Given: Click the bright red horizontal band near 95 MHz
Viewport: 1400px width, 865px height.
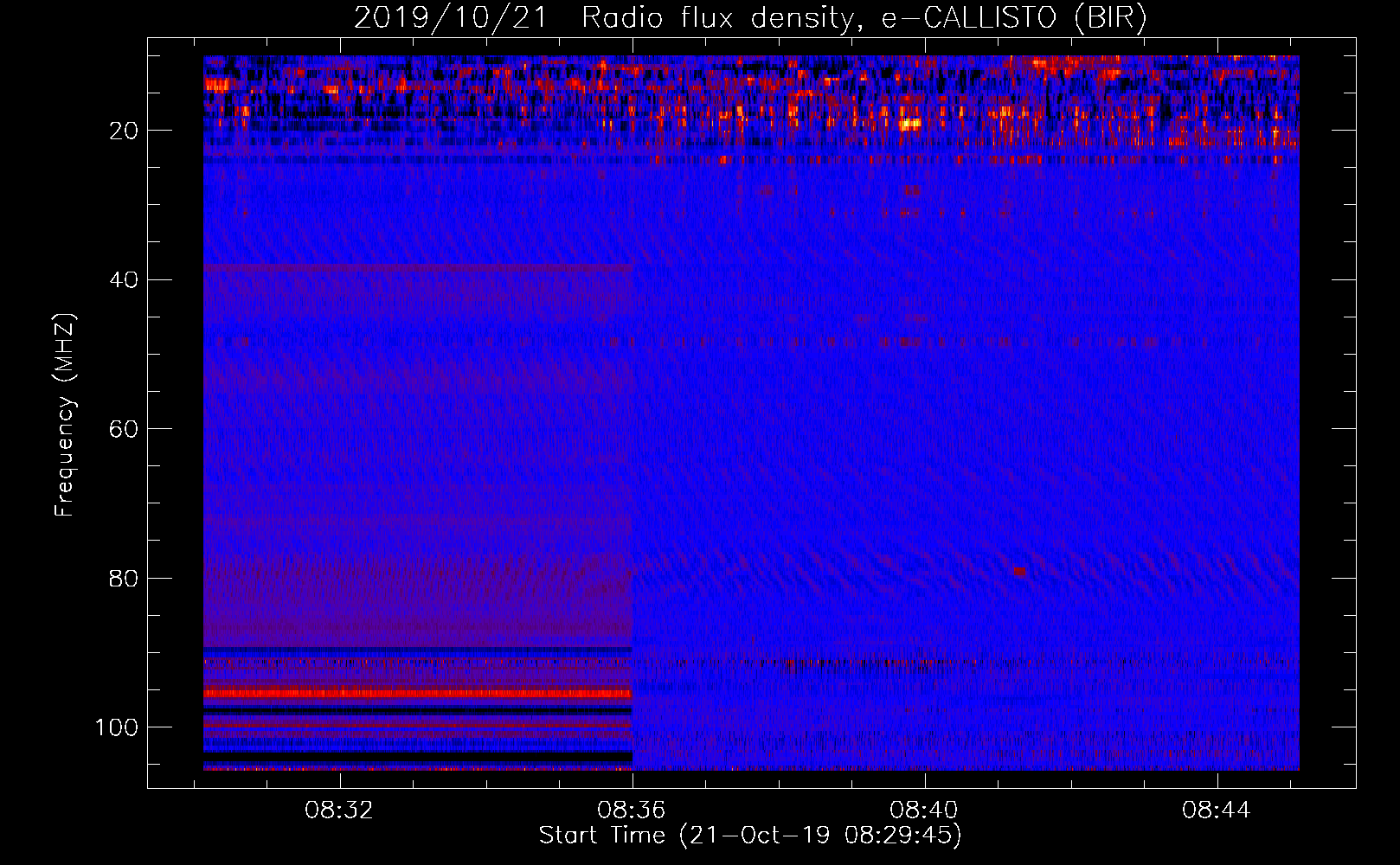Looking at the screenshot, I should pyautogui.click(x=418, y=693).
